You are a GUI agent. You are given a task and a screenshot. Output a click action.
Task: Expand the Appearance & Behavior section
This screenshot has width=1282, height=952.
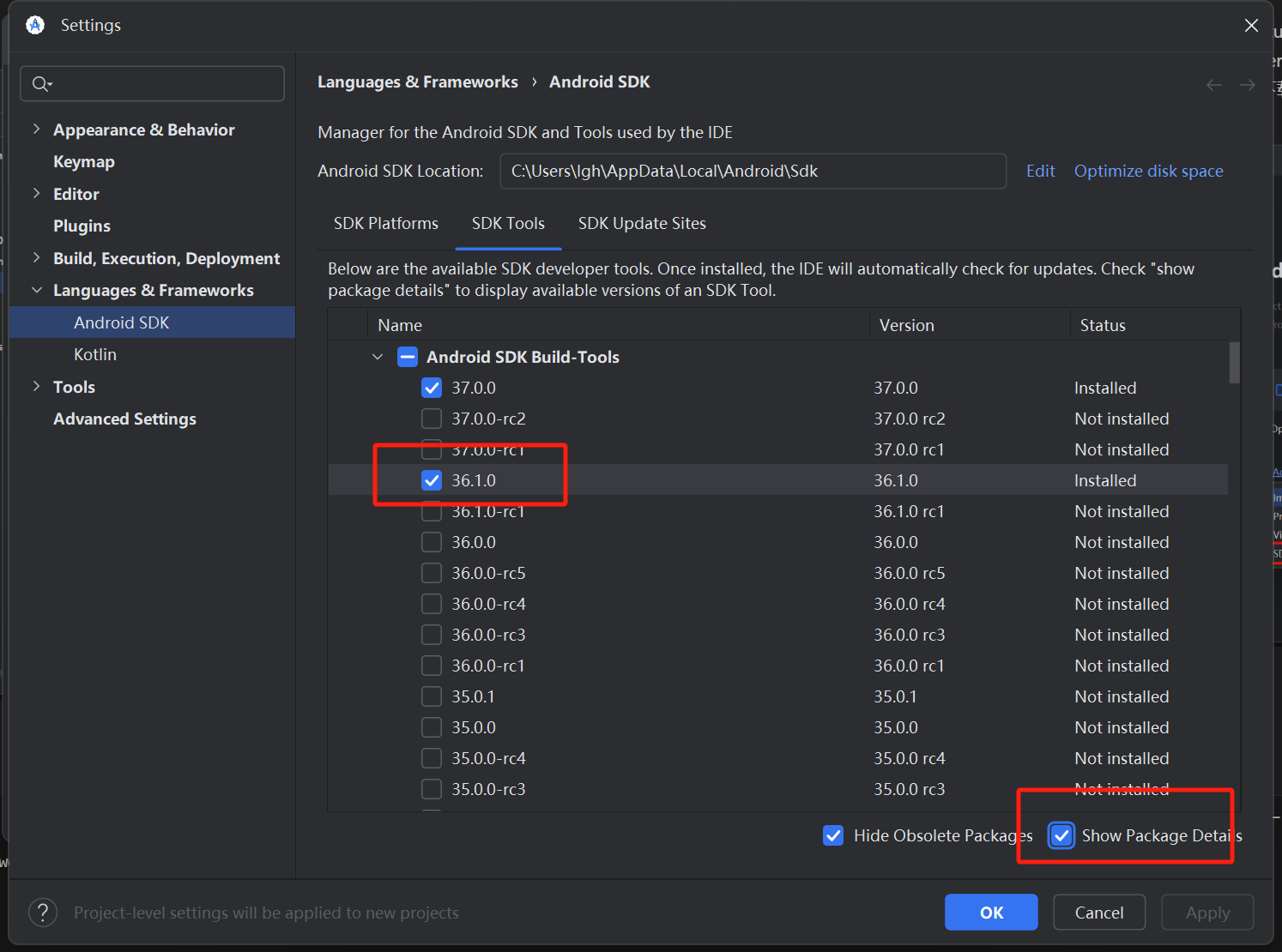click(x=36, y=129)
